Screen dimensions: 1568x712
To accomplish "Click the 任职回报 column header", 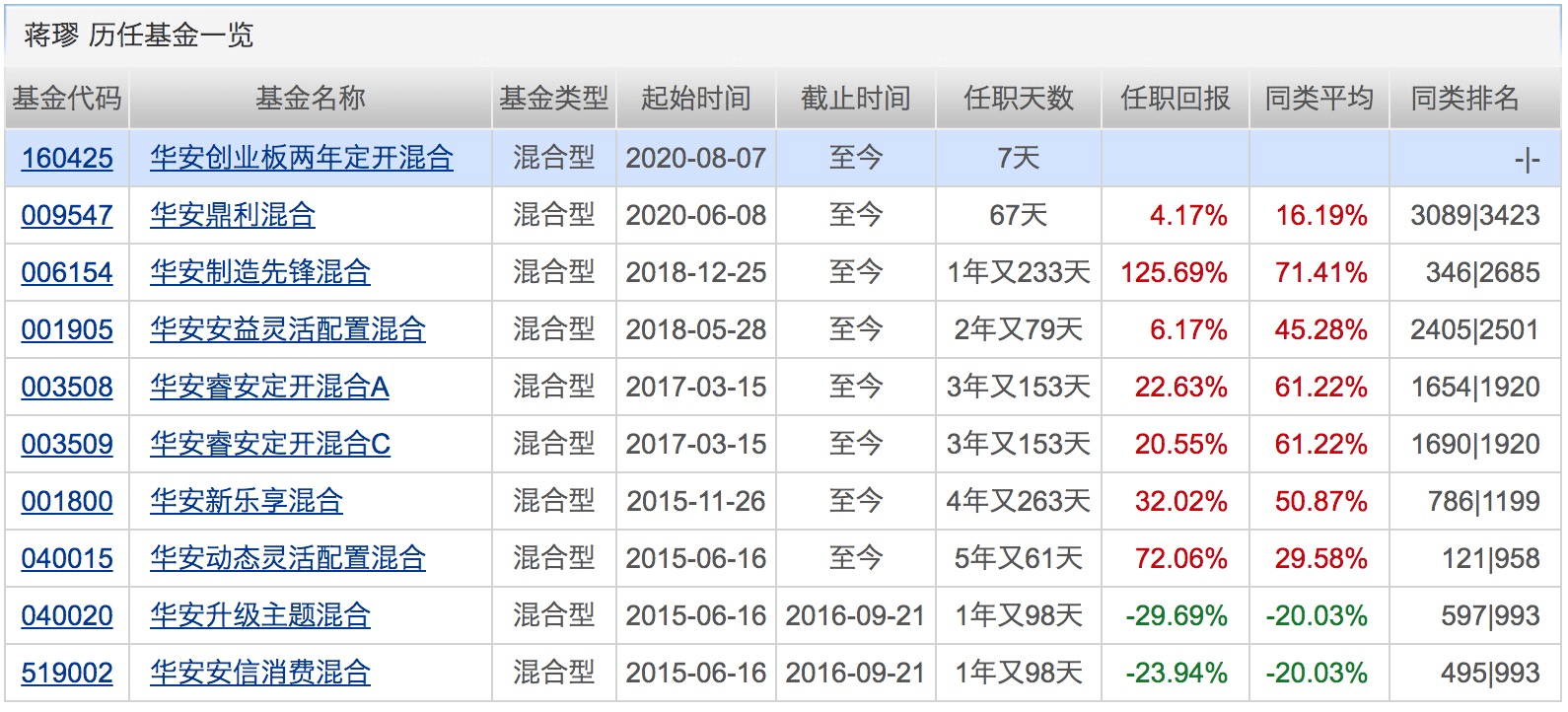I will [x=1176, y=99].
